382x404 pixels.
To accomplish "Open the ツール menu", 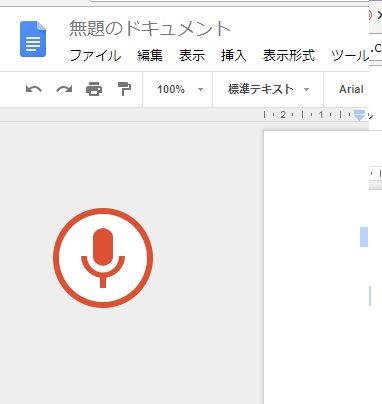I will [x=350, y=55].
